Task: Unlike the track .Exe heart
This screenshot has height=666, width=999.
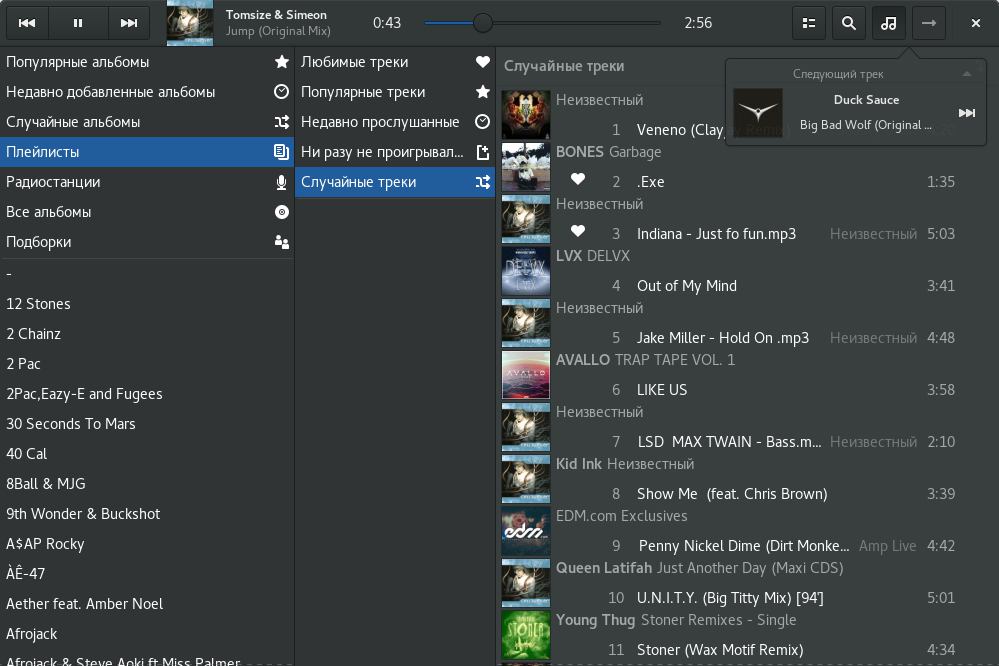Action: [x=577, y=181]
